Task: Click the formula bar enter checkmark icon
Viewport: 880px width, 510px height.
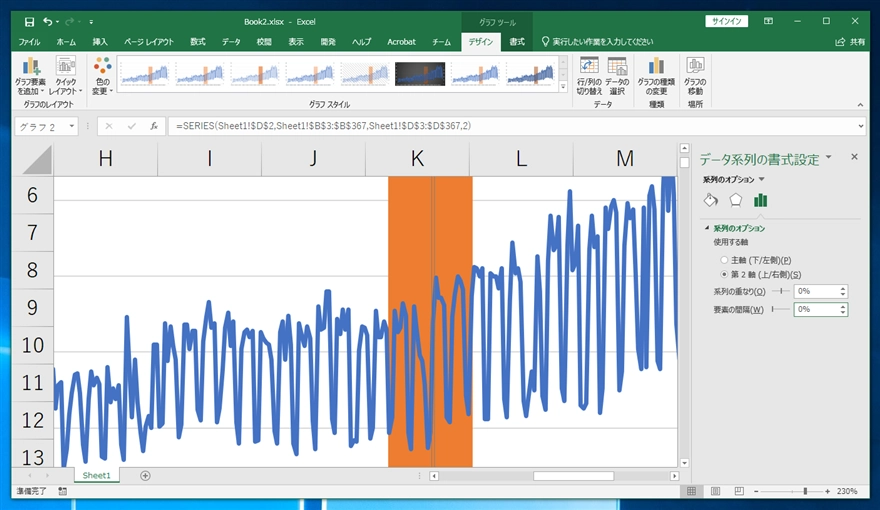Action: [x=131, y=126]
